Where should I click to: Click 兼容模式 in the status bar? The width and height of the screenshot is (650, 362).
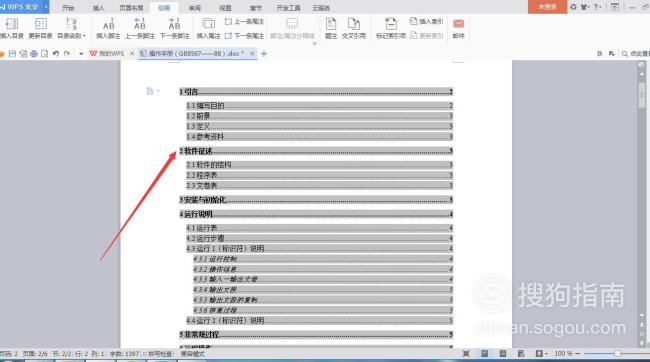(x=193, y=354)
